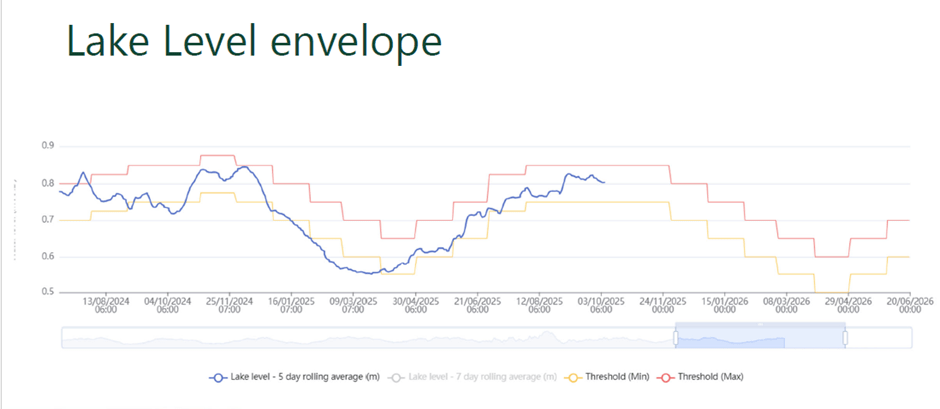The height and width of the screenshot is (409, 940).
Task: Click the 0.9 y-axis value label
Action: point(48,146)
